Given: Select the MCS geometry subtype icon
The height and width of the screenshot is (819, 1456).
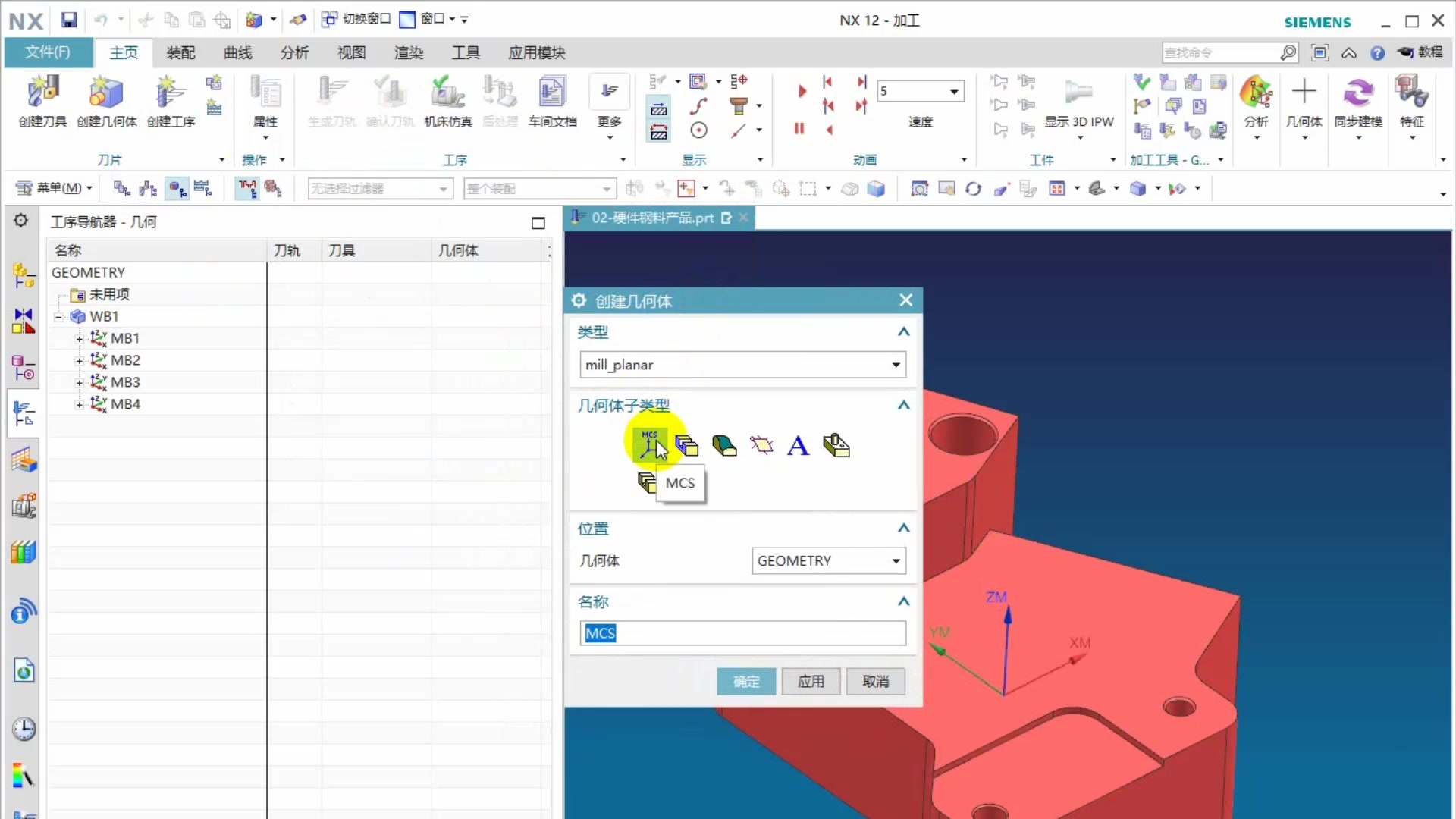Looking at the screenshot, I should pyautogui.click(x=650, y=445).
